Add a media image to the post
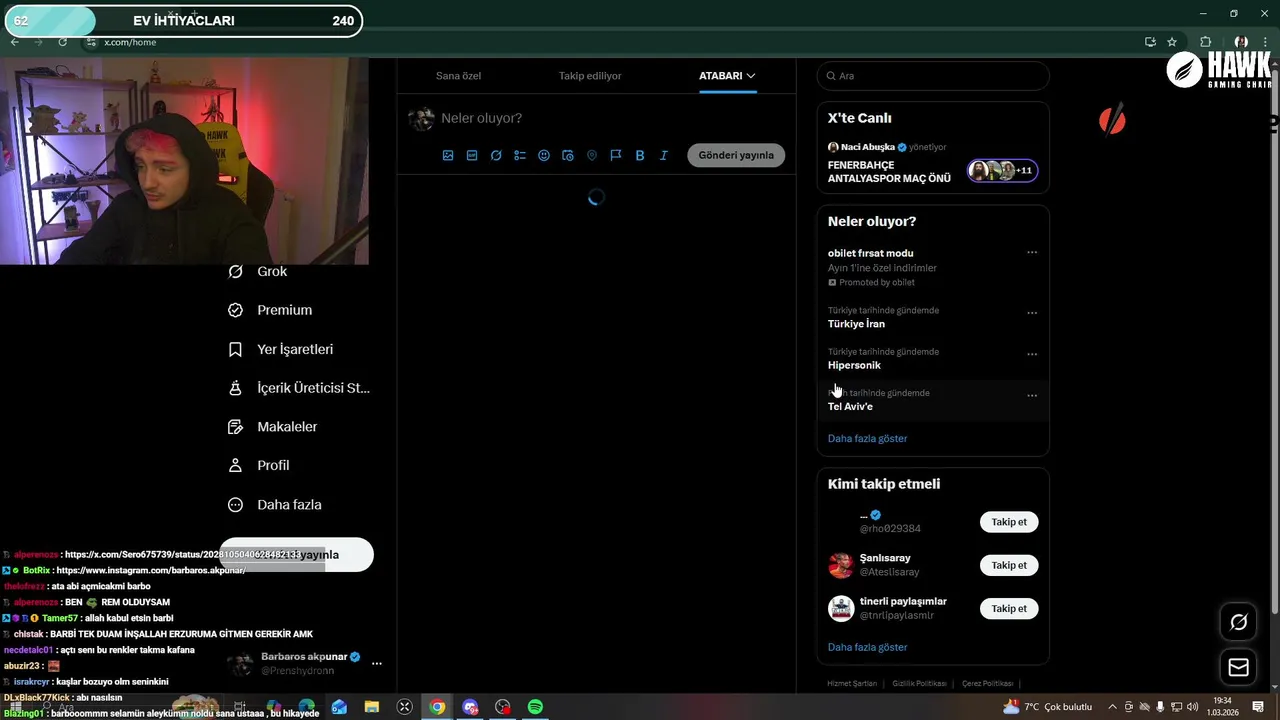The width and height of the screenshot is (1280, 720). (x=448, y=155)
